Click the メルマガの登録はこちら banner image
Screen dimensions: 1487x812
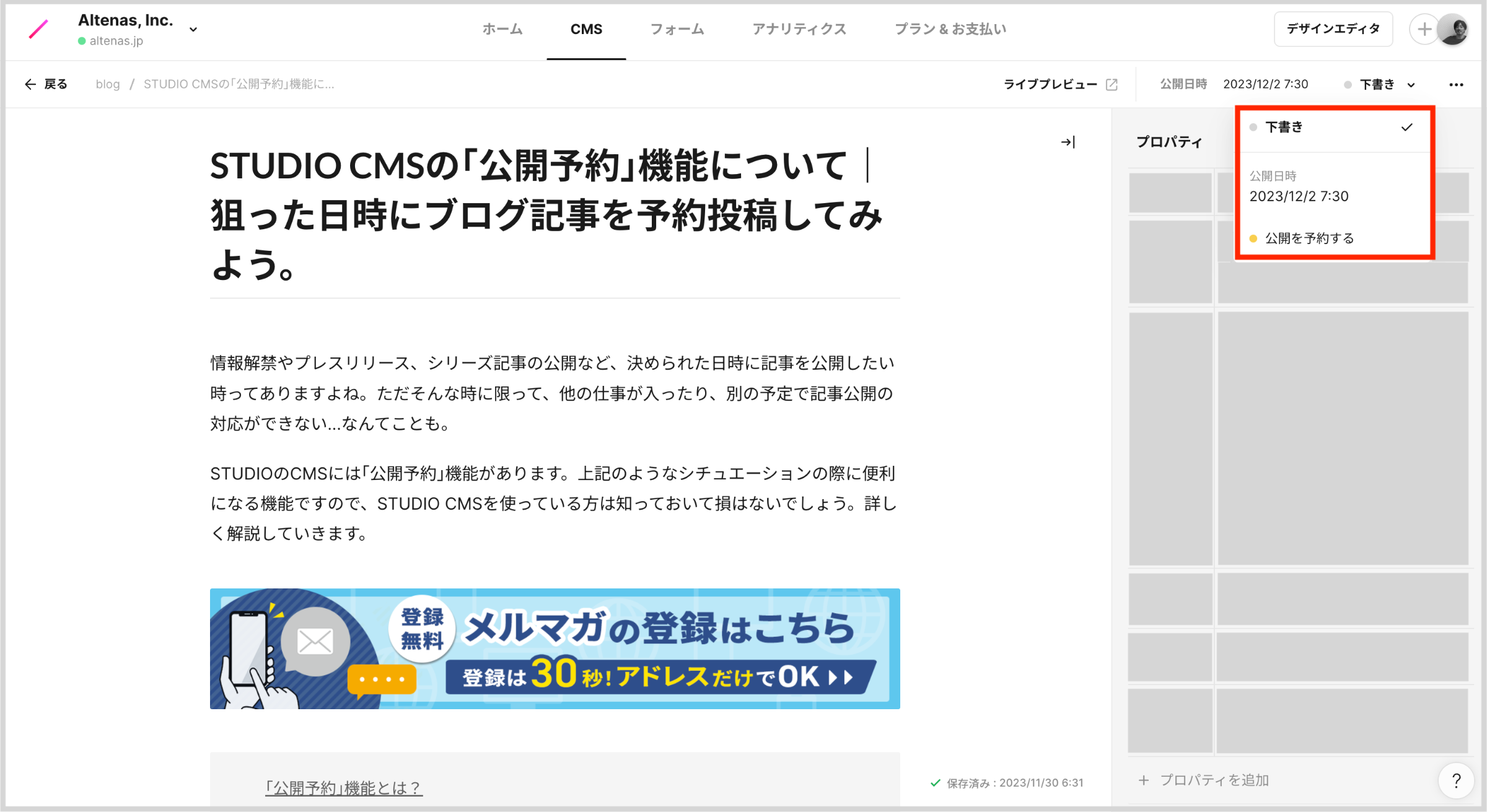tap(555, 648)
